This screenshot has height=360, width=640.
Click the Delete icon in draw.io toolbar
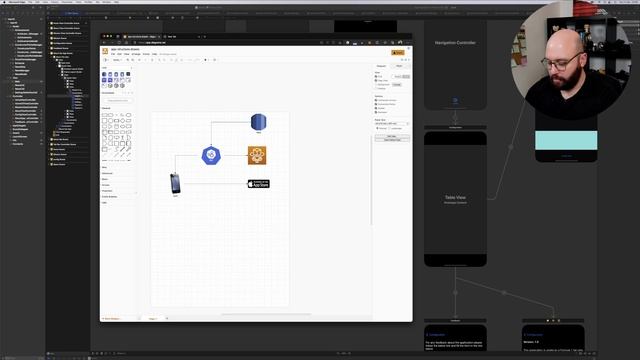(x=152, y=60)
